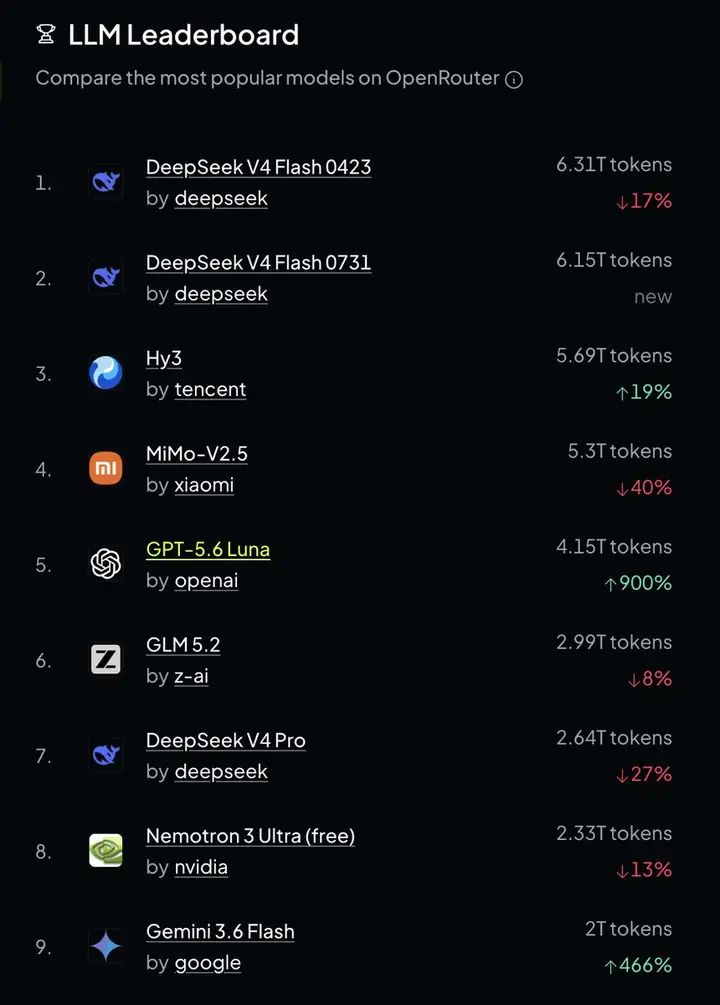
Task: Open the Gemini 3.6 Flash model link
Action: (x=220, y=932)
